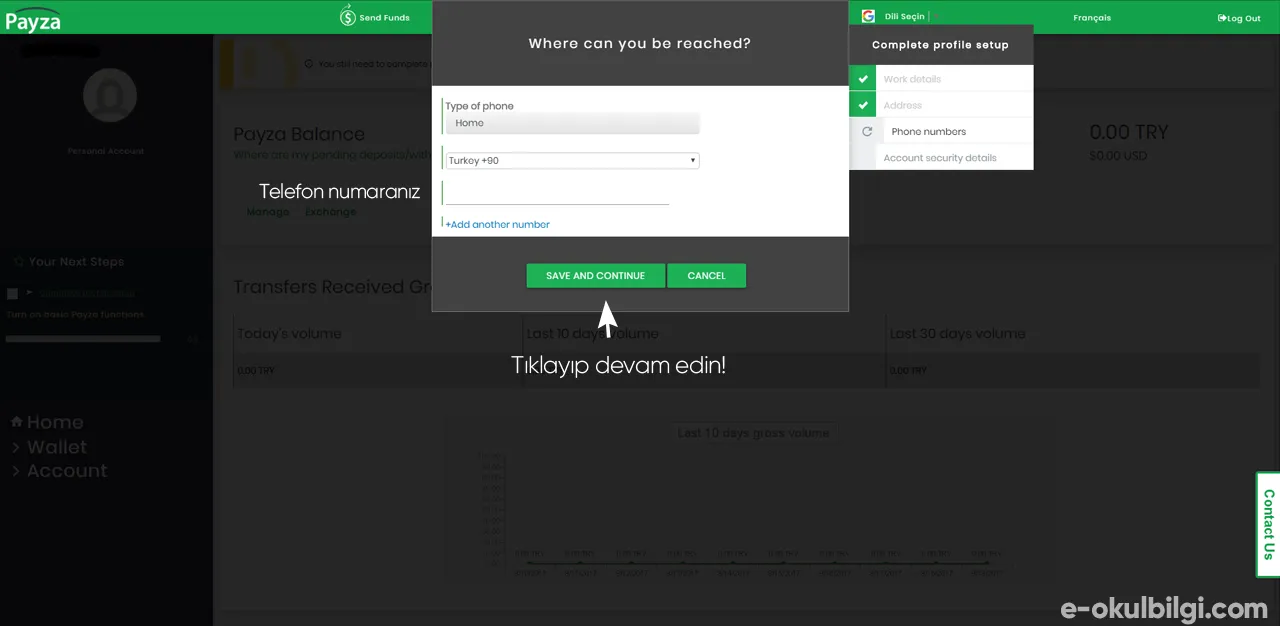Image resolution: width=1280 pixels, height=626 pixels.
Task: Open the Send Funds dollar icon
Action: (x=347, y=16)
